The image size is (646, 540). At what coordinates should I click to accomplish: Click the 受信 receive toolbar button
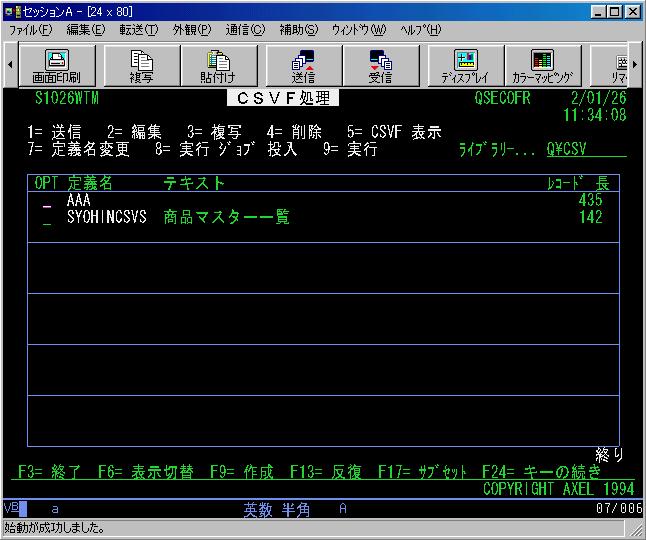tap(381, 66)
